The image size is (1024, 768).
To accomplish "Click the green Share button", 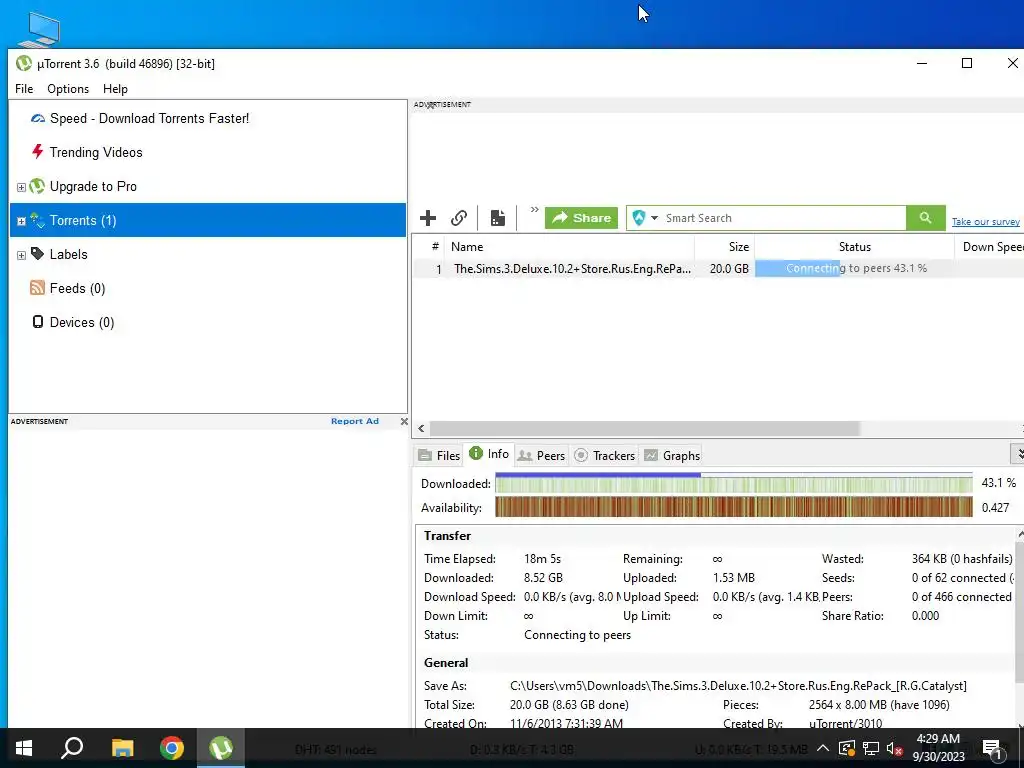I will pos(581,217).
